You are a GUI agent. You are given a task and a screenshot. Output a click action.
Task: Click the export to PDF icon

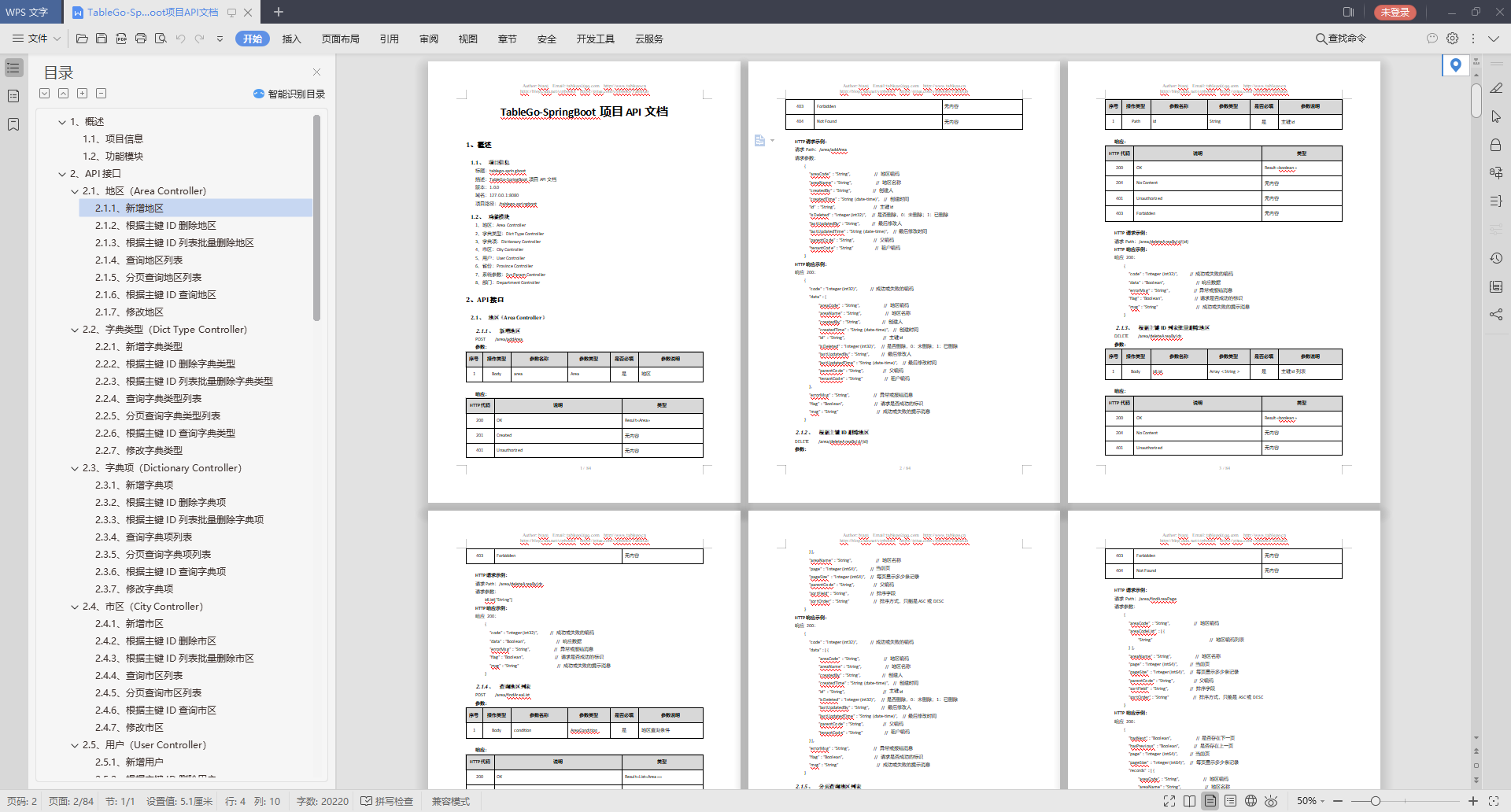click(121, 39)
